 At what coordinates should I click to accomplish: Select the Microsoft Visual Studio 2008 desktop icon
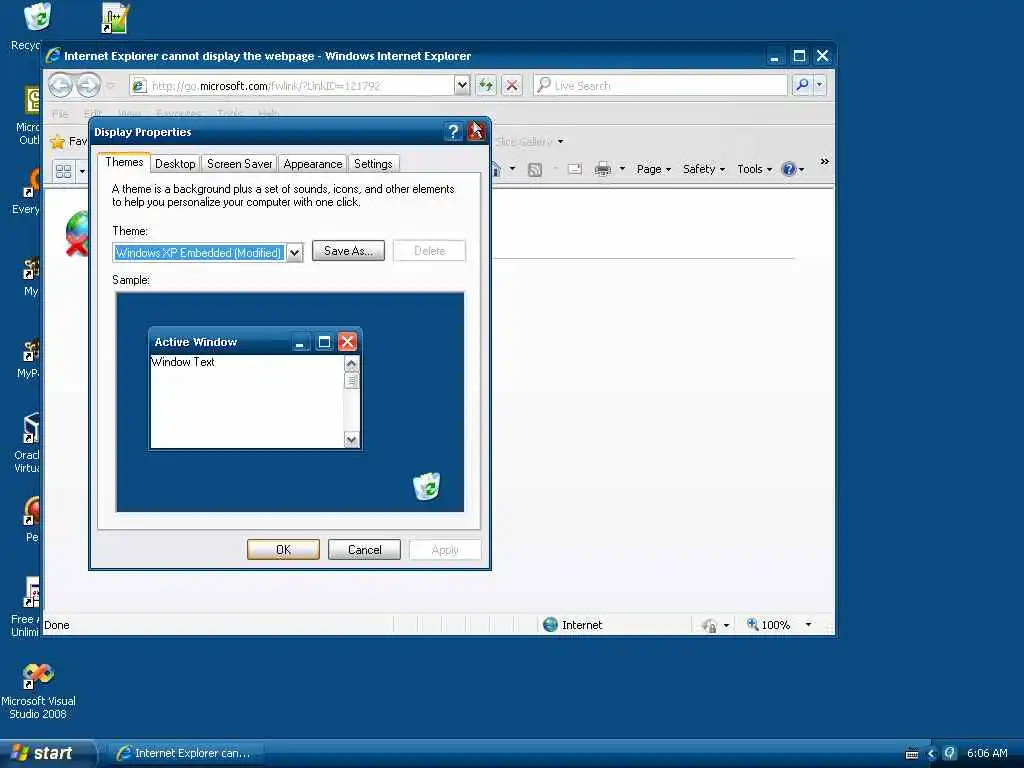coord(38,691)
